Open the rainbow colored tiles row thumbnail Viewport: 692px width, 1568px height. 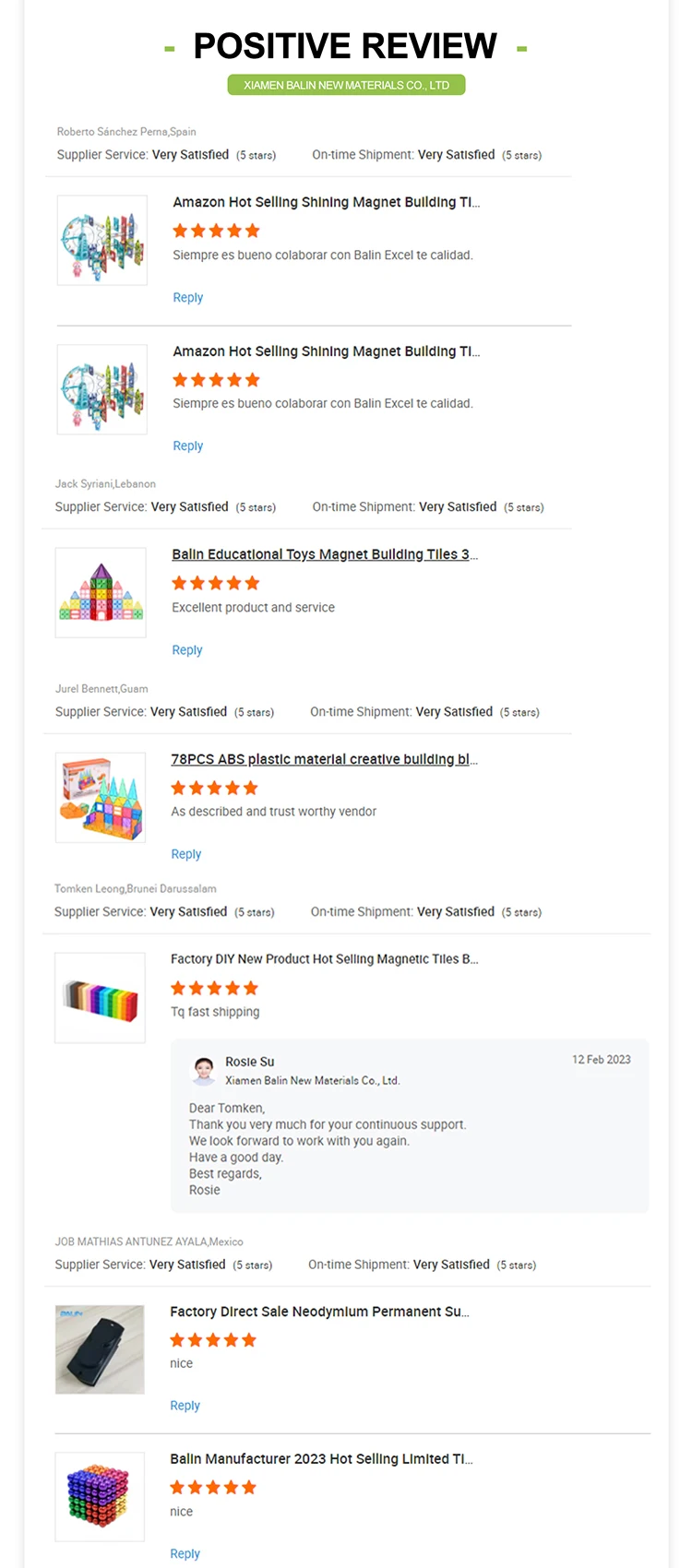click(x=100, y=999)
